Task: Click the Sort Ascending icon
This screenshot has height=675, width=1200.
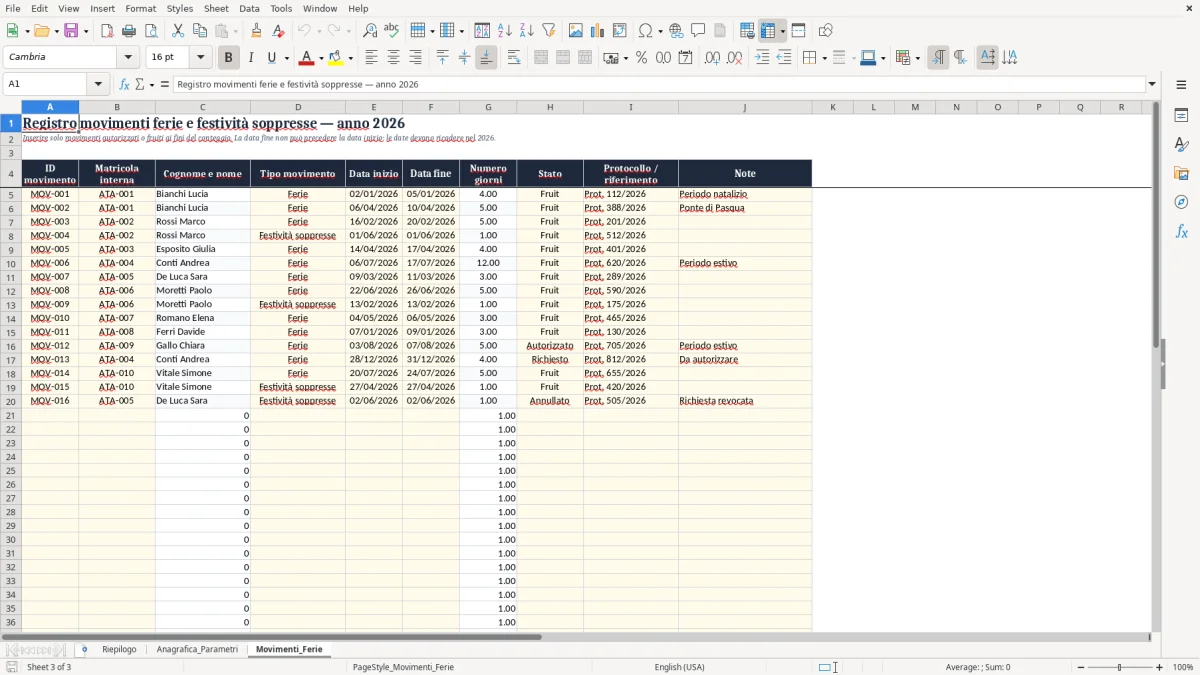Action: pyautogui.click(x=505, y=31)
